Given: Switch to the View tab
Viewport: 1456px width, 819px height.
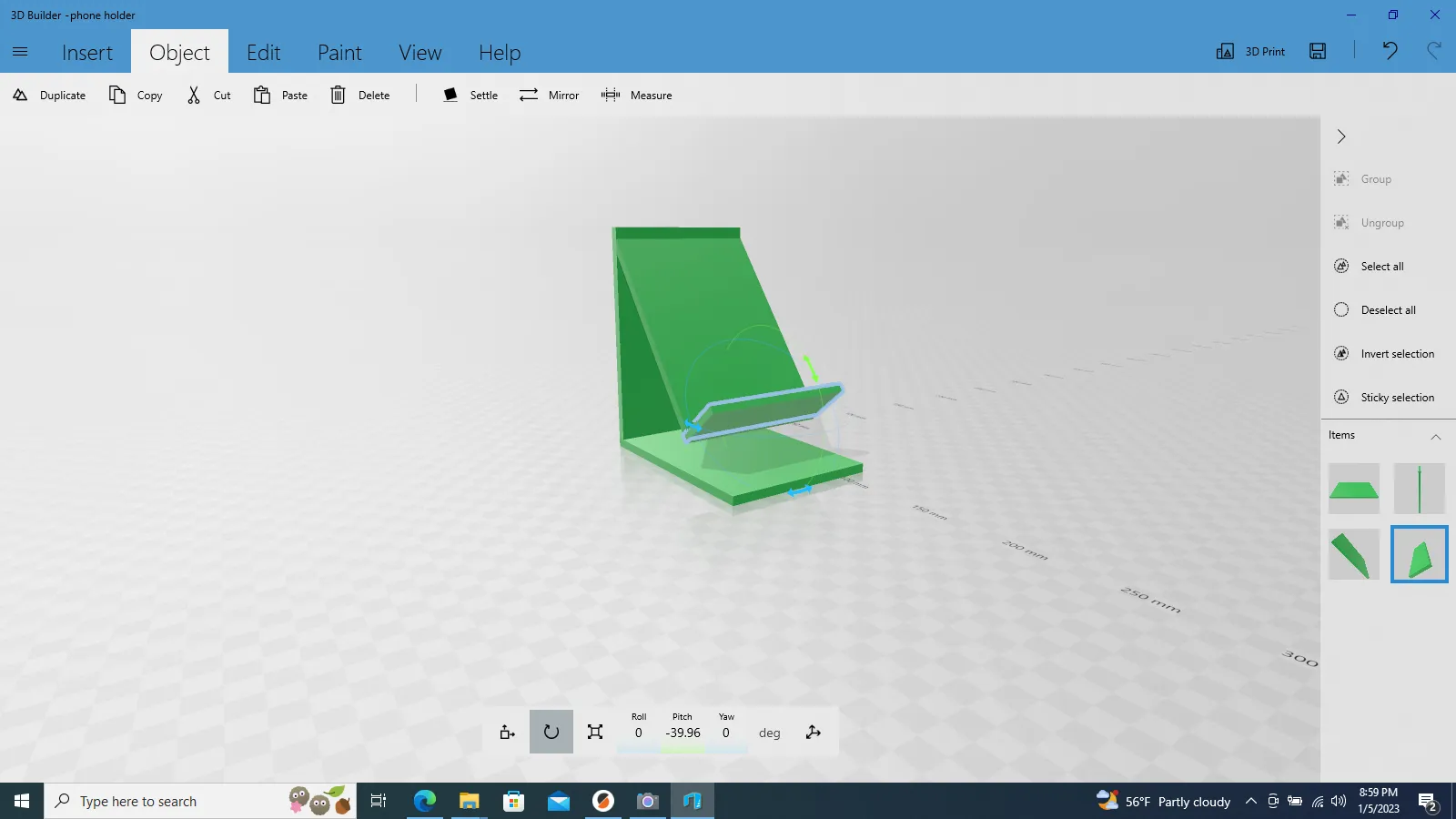Looking at the screenshot, I should [x=420, y=53].
